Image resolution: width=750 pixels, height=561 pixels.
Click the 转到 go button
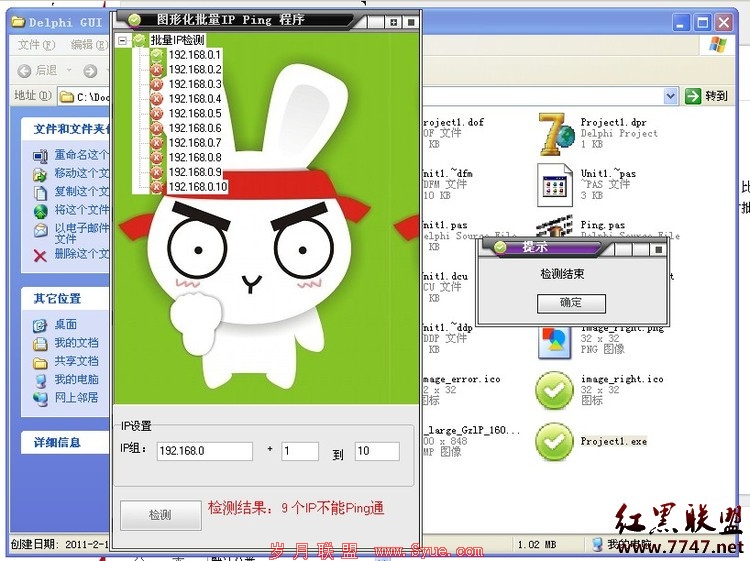click(706, 96)
